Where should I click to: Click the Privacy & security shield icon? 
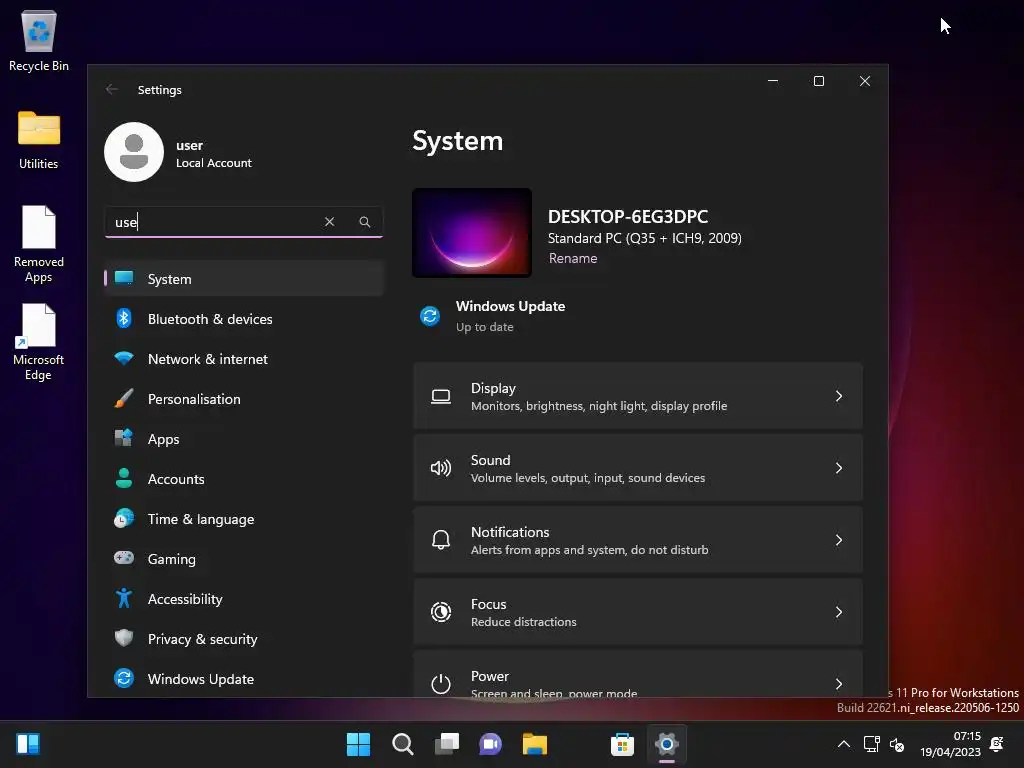[x=123, y=638]
